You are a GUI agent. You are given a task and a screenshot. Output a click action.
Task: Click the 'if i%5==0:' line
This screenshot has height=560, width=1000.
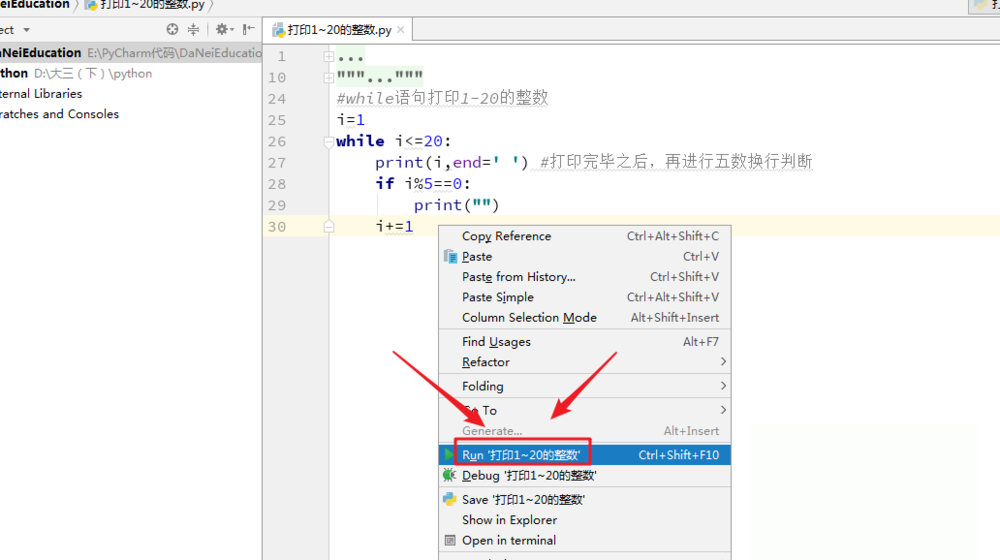tap(423, 184)
